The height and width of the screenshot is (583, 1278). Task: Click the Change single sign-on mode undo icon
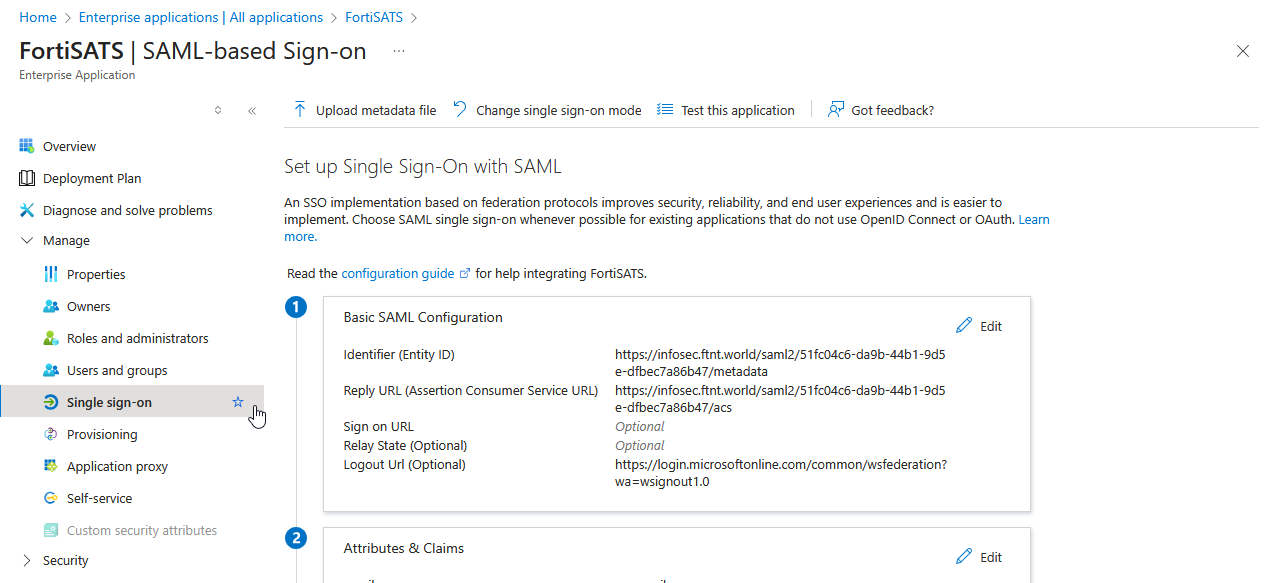[460, 110]
